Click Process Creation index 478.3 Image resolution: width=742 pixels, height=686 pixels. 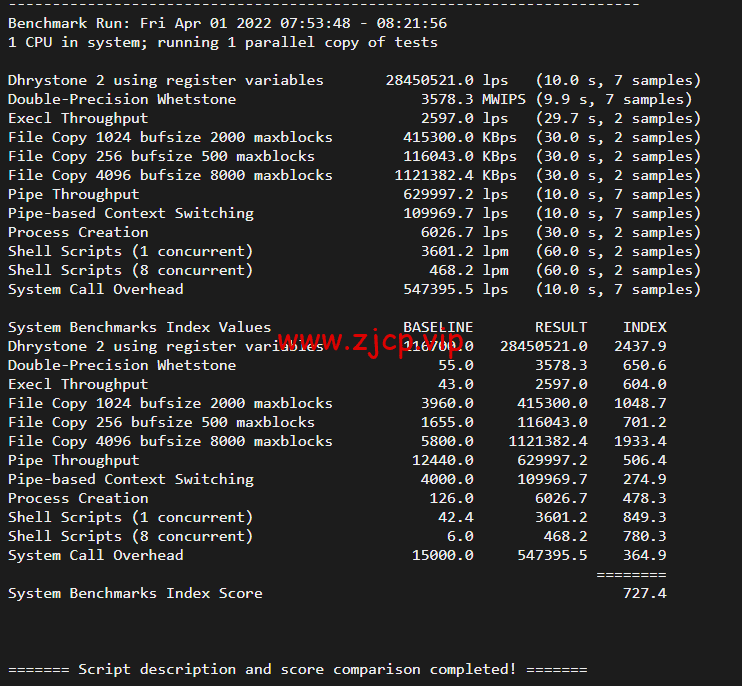pos(645,498)
